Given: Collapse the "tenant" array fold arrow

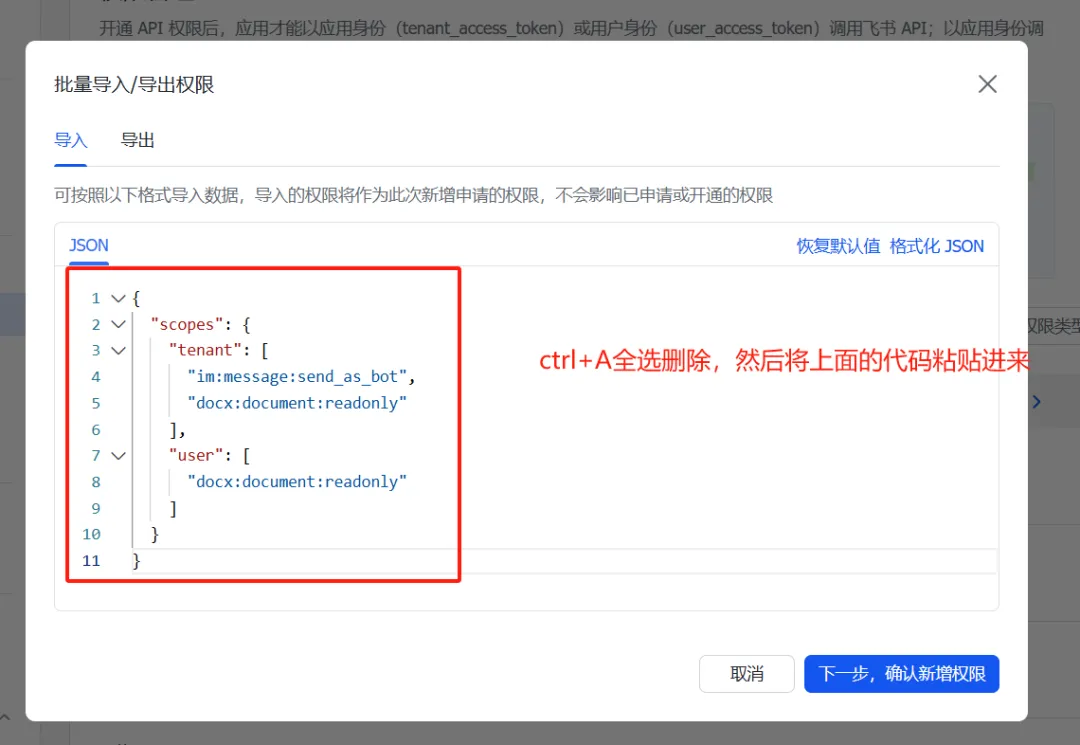Looking at the screenshot, I should pyautogui.click(x=118, y=350).
